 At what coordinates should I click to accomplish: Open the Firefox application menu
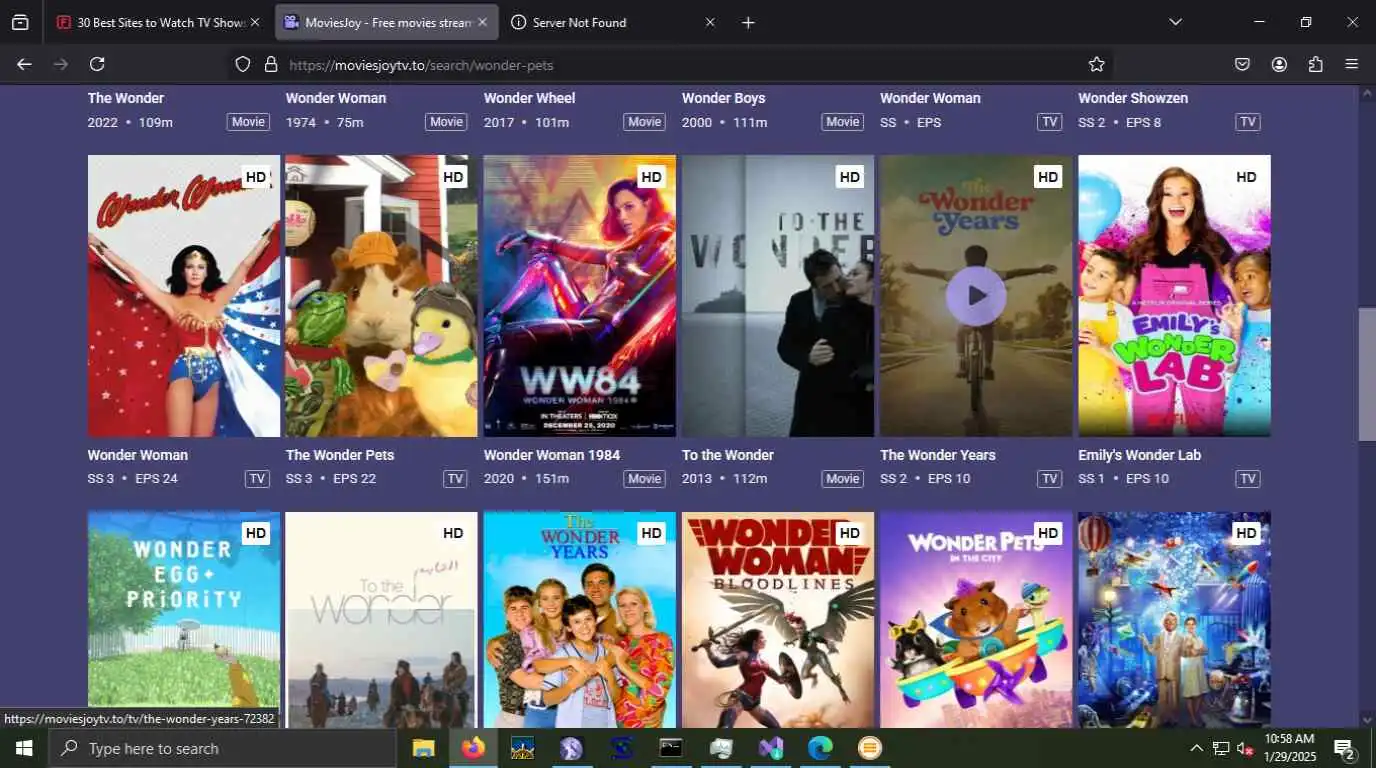(1352, 64)
